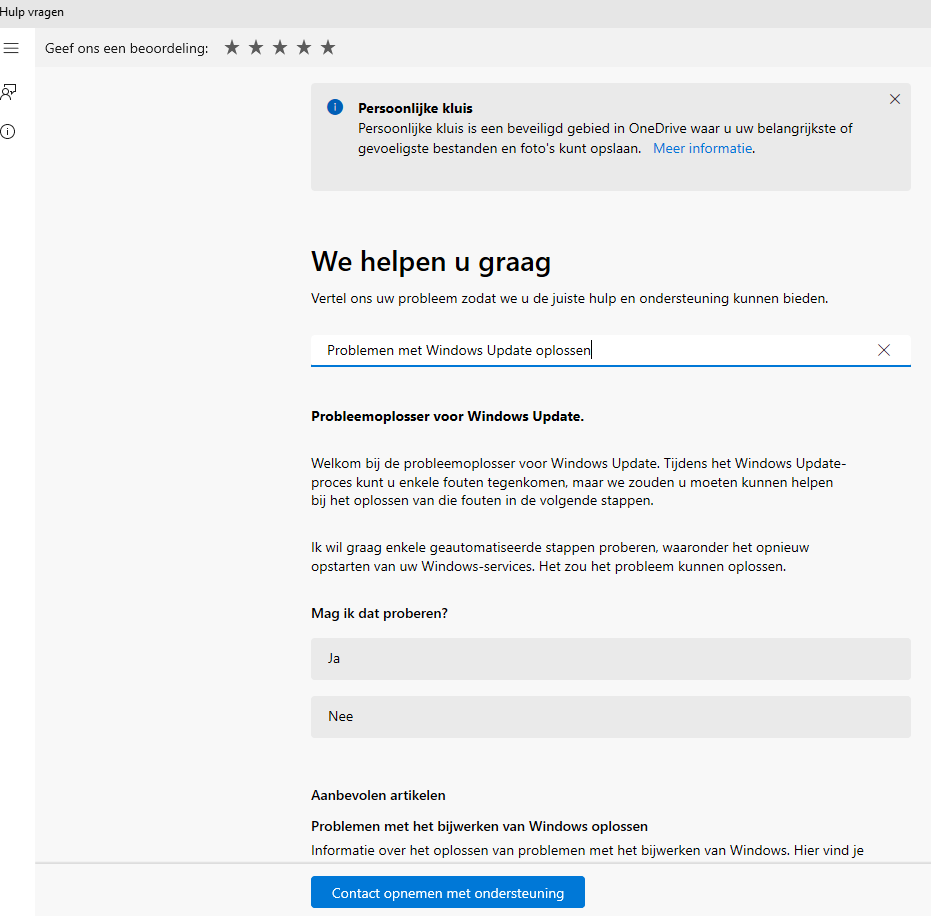931x916 pixels.
Task: Give a five-star rating
Action: click(328, 48)
